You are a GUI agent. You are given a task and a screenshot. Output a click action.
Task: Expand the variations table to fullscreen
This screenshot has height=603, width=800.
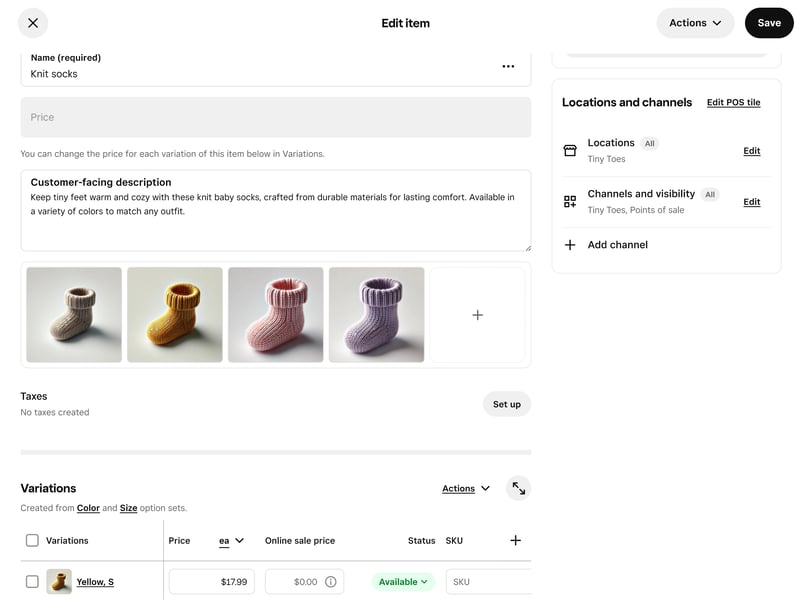tap(518, 488)
